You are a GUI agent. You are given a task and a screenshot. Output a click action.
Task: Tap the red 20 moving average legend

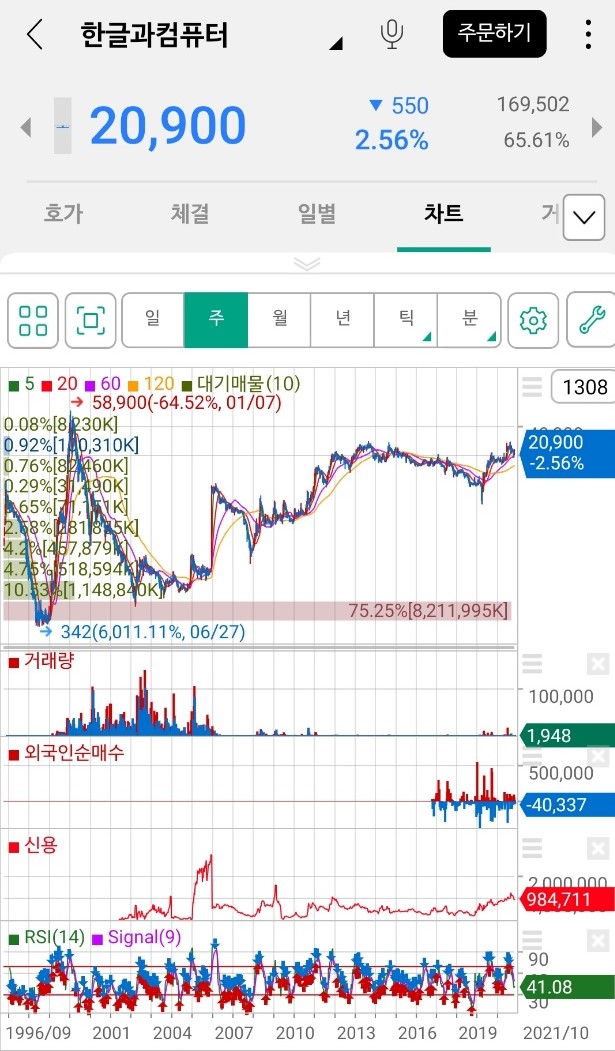(60, 384)
